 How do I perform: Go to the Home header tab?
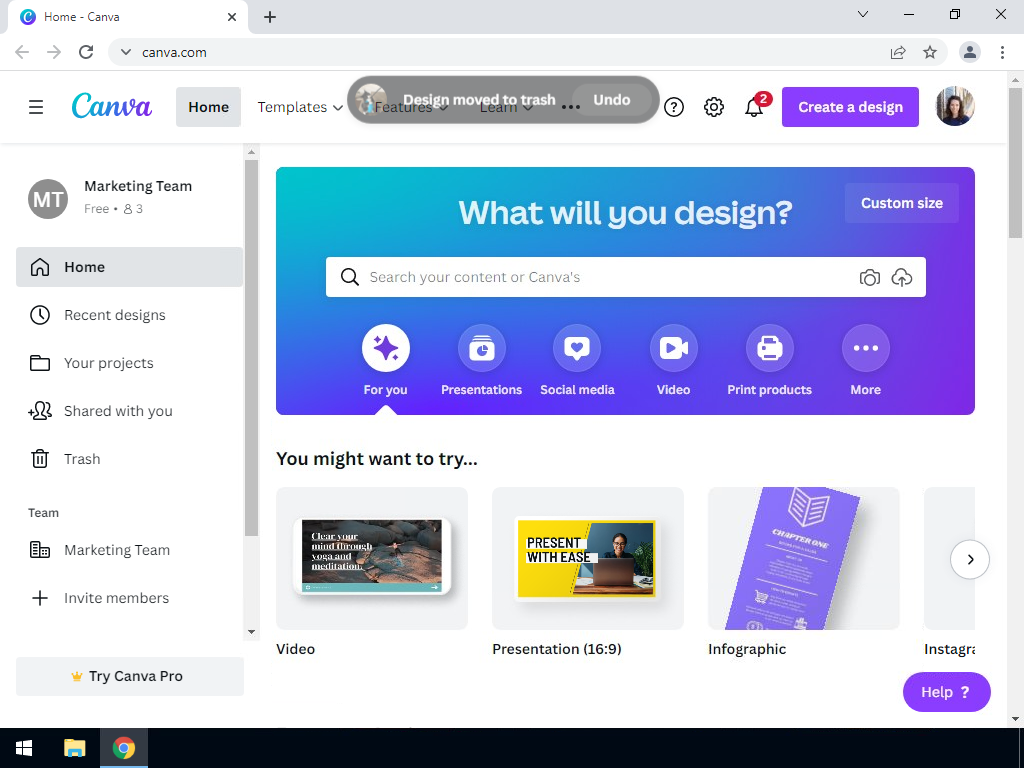pyautogui.click(x=208, y=107)
